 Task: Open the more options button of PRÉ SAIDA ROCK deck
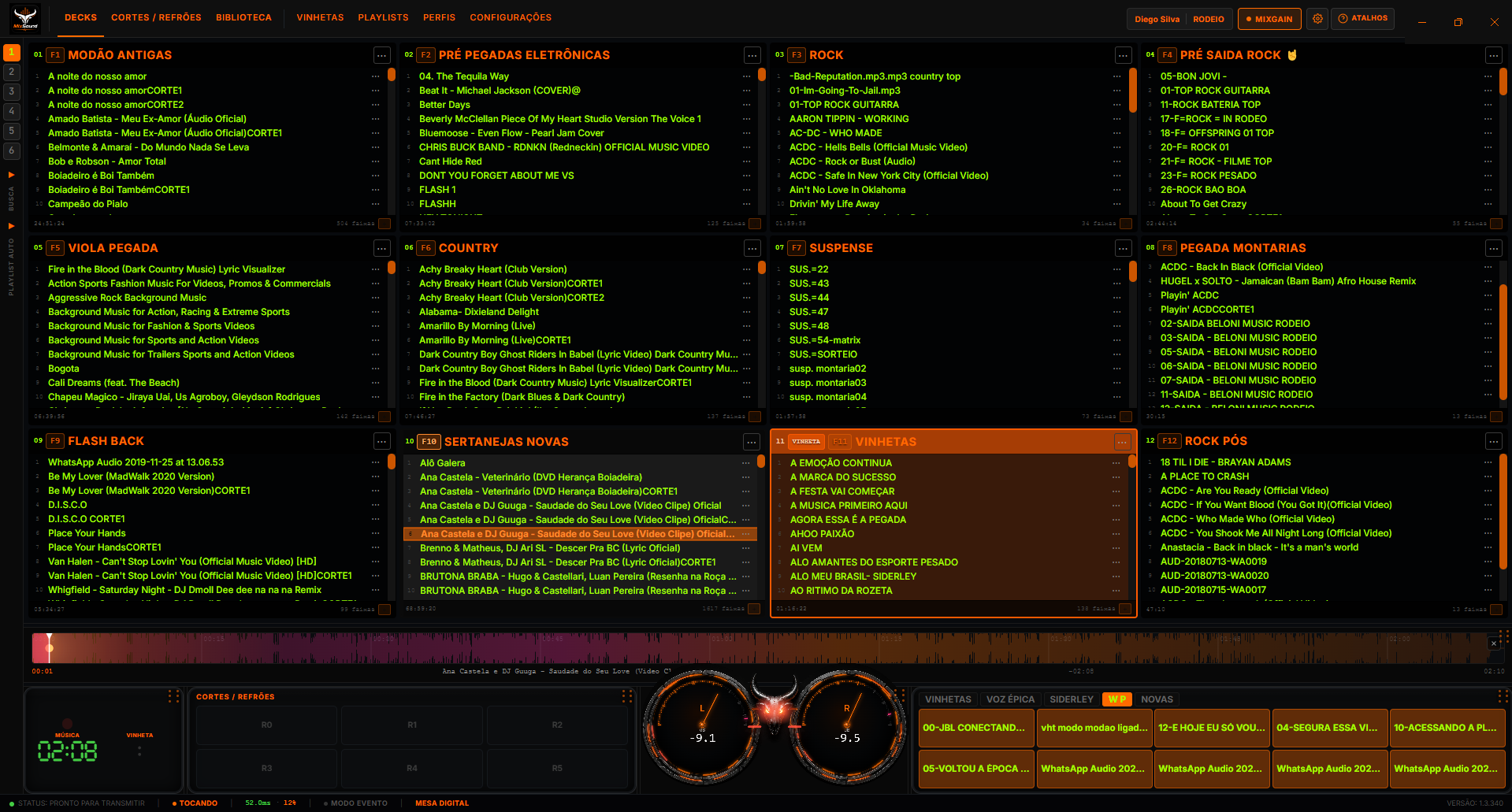tap(1494, 55)
